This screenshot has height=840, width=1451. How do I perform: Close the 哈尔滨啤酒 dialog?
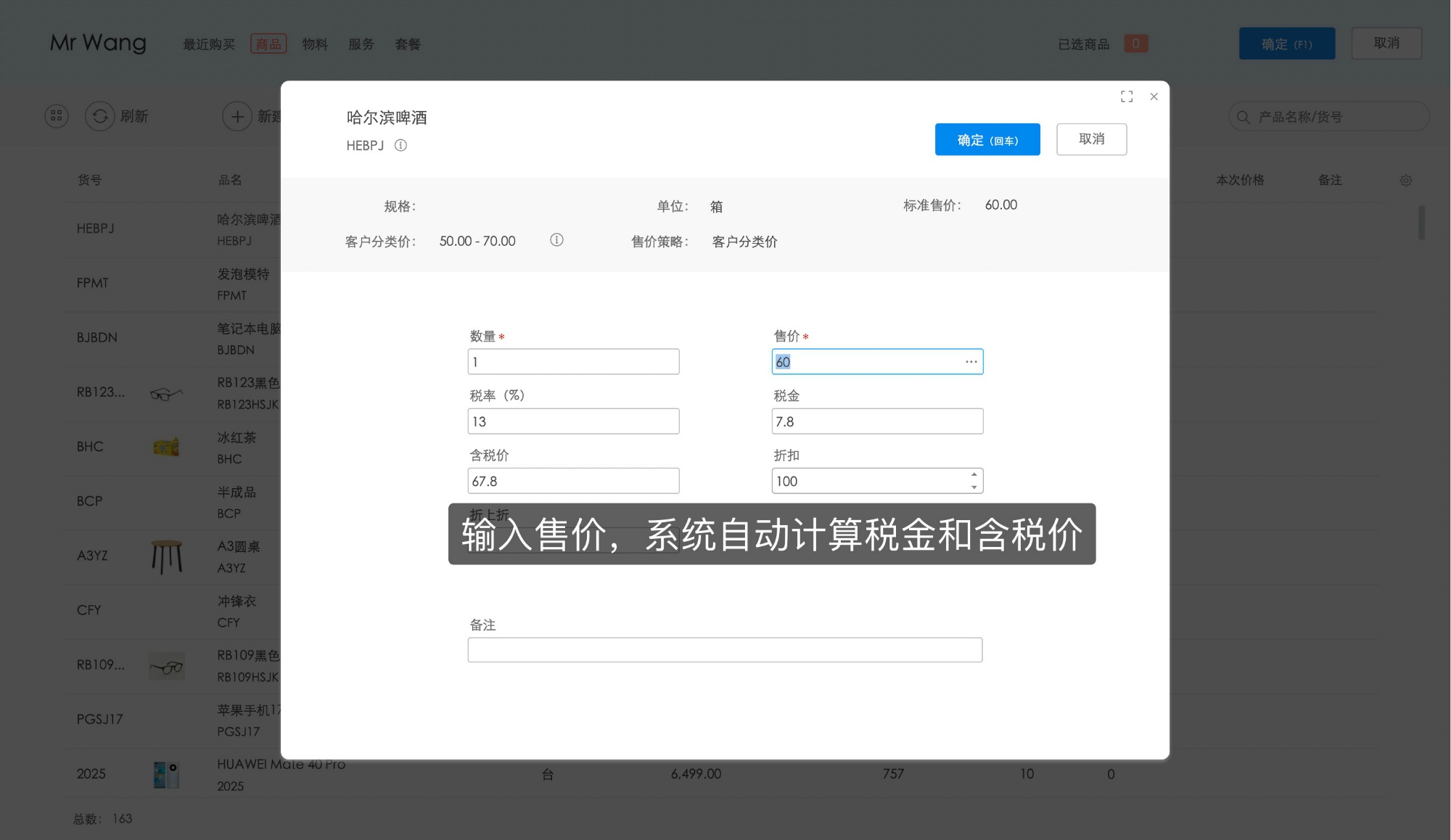tap(1154, 96)
